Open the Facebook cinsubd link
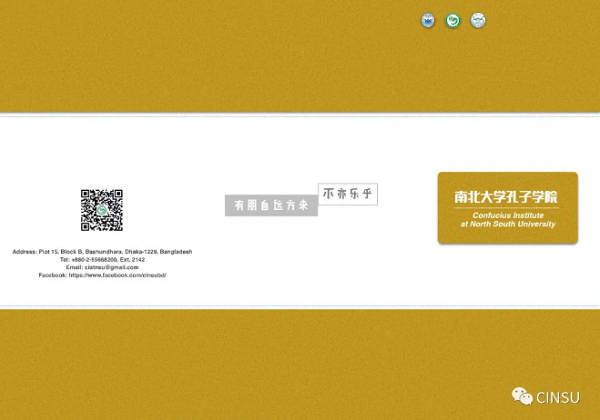 [x=102, y=275]
